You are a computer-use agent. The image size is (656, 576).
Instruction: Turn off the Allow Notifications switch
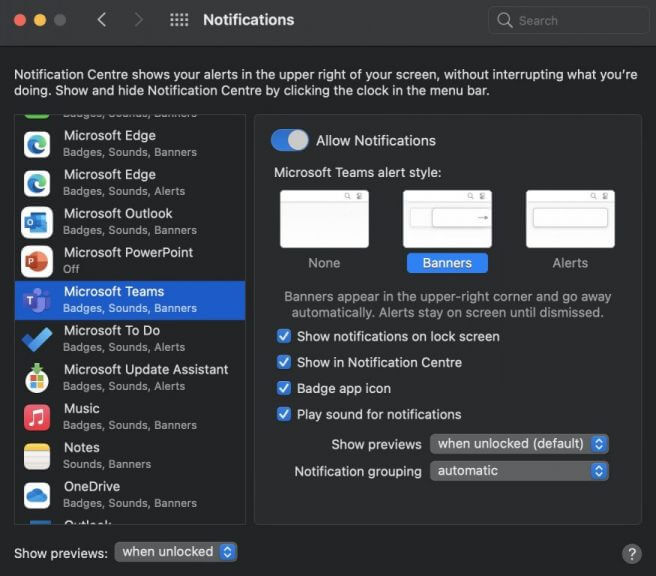[x=290, y=140]
